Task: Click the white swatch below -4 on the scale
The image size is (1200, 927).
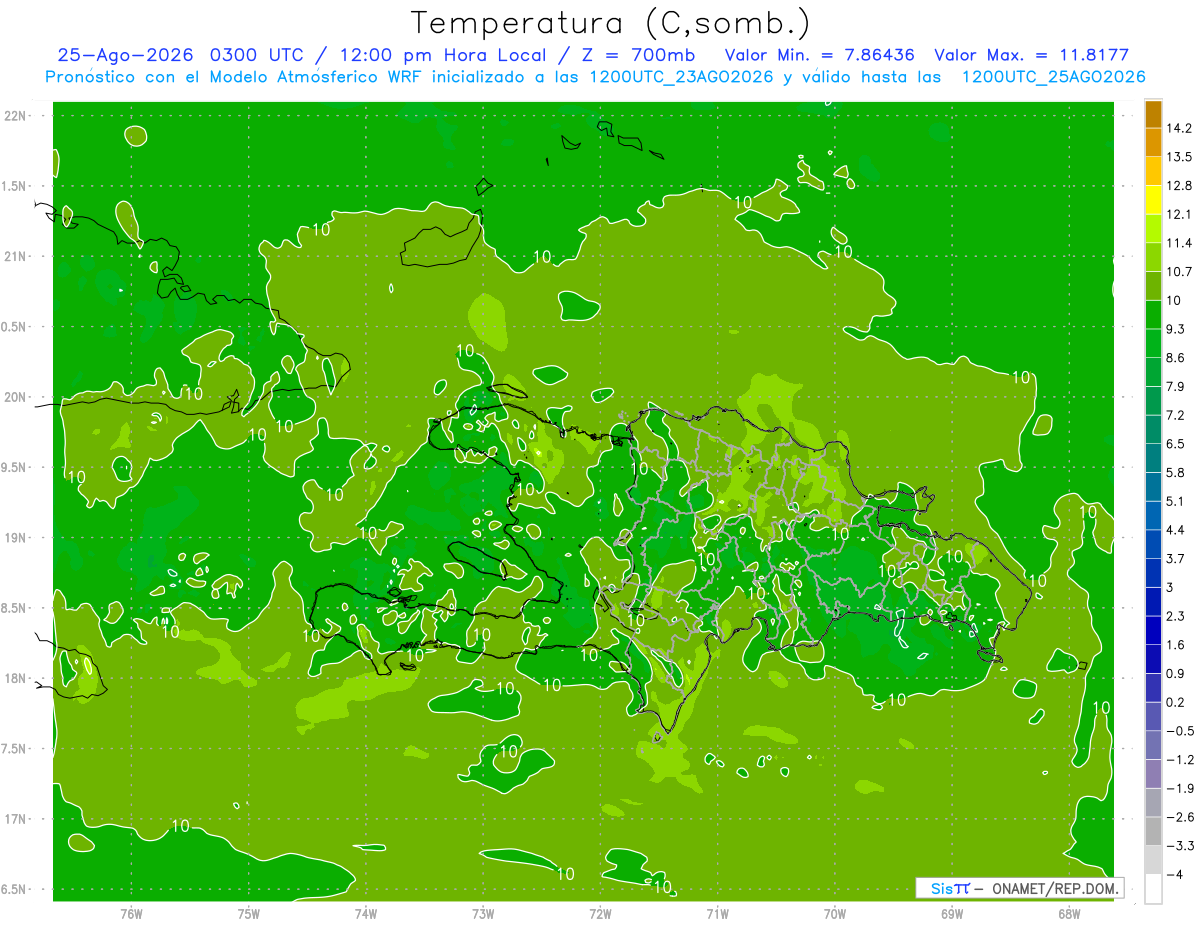Action: [x=1153, y=889]
